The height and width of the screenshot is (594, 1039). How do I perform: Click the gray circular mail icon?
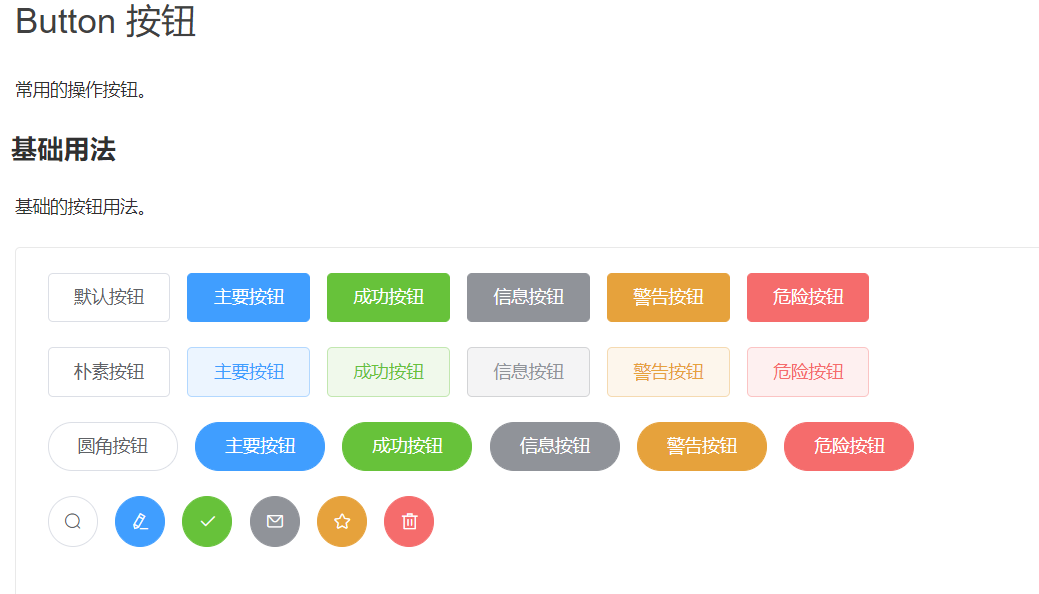pyautogui.click(x=275, y=521)
